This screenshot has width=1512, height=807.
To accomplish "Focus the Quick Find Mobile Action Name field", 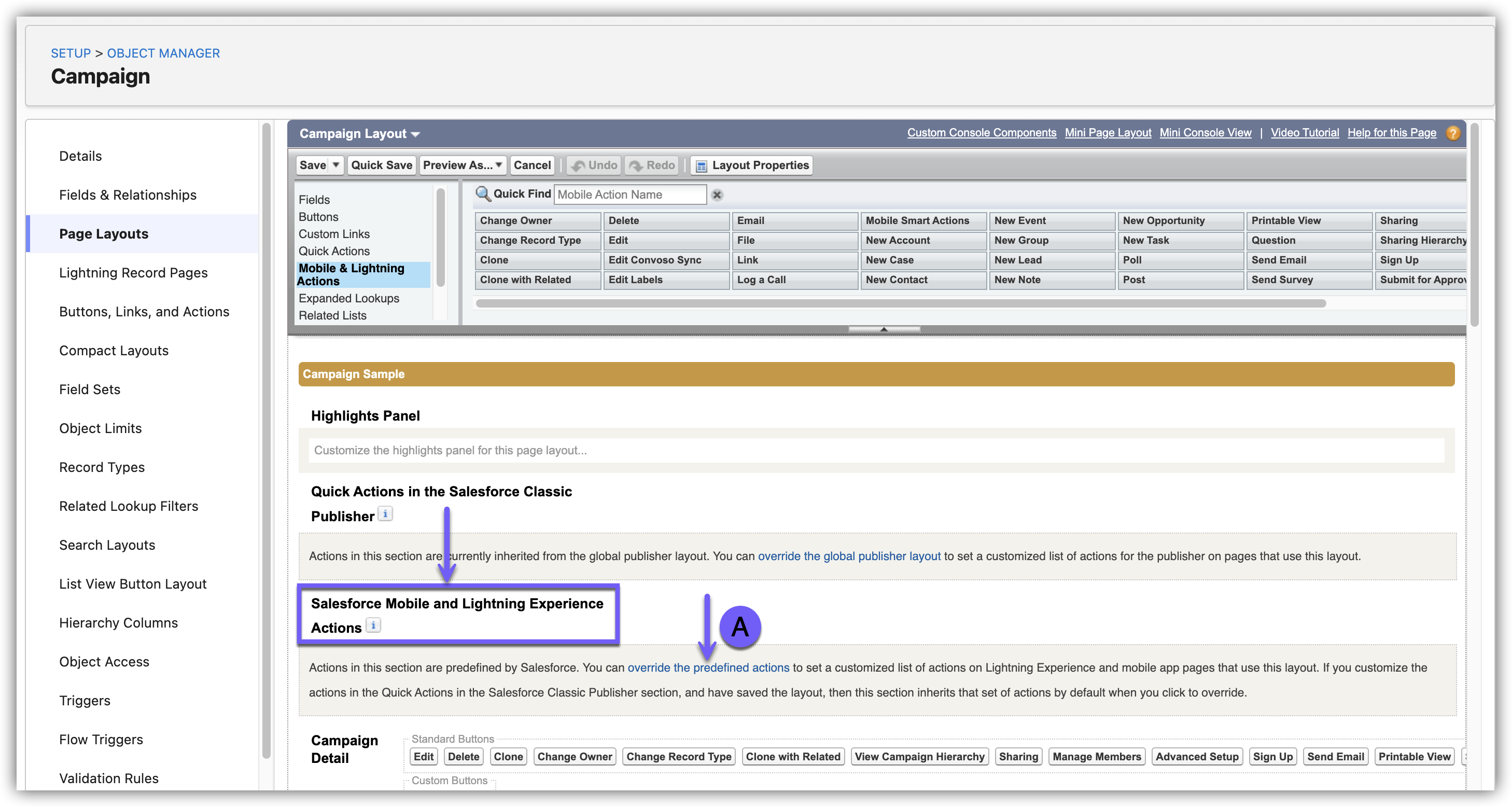I will pos(629,195).
